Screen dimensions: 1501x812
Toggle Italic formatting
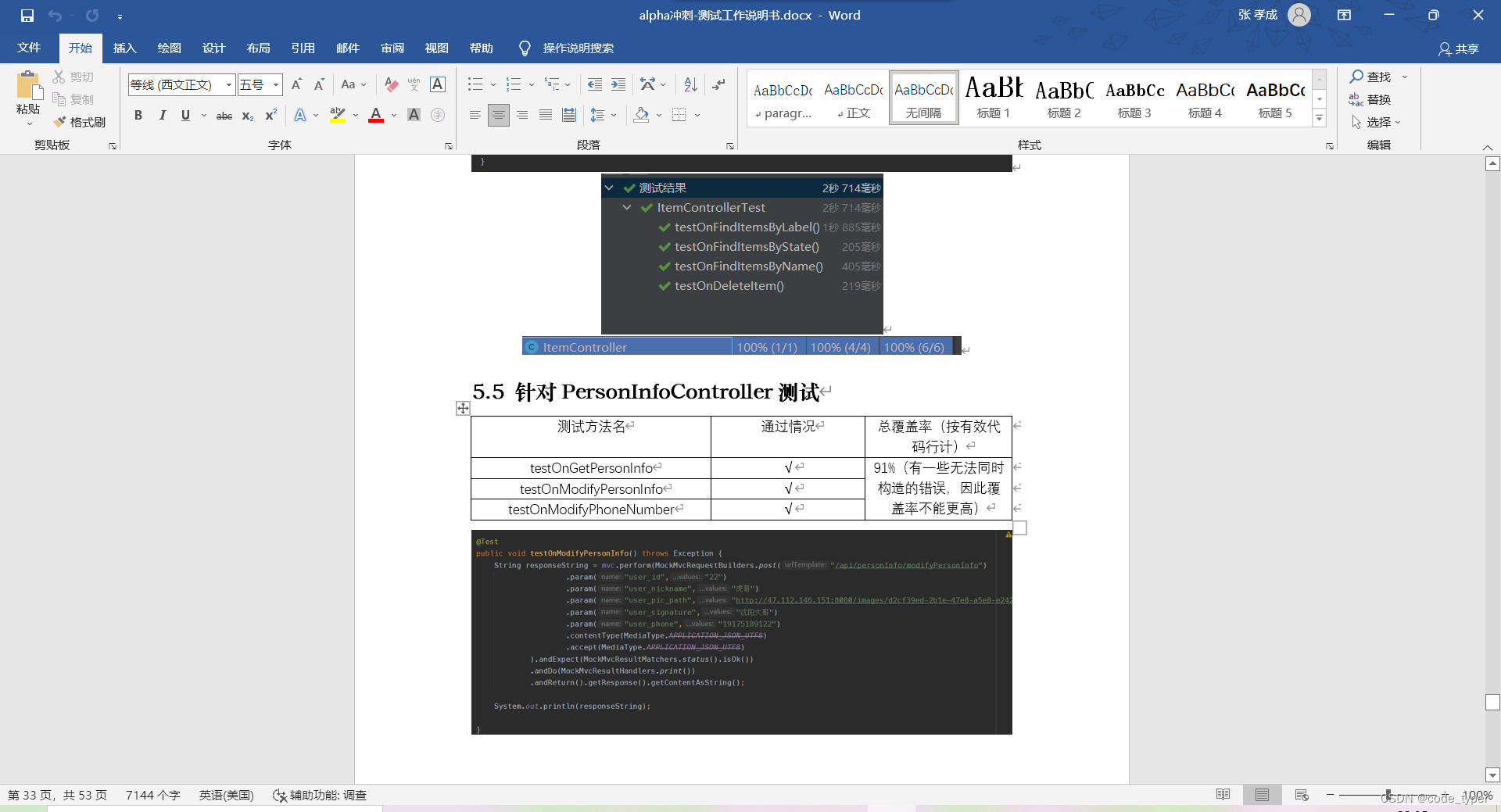162,116
